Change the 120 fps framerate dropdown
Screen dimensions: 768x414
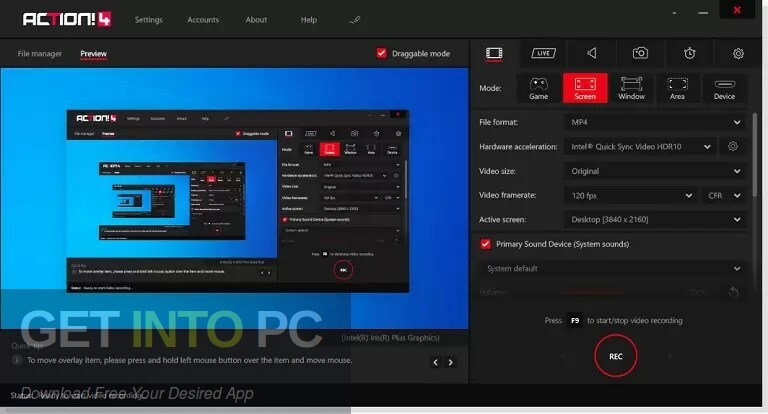[x=631, y=195]
